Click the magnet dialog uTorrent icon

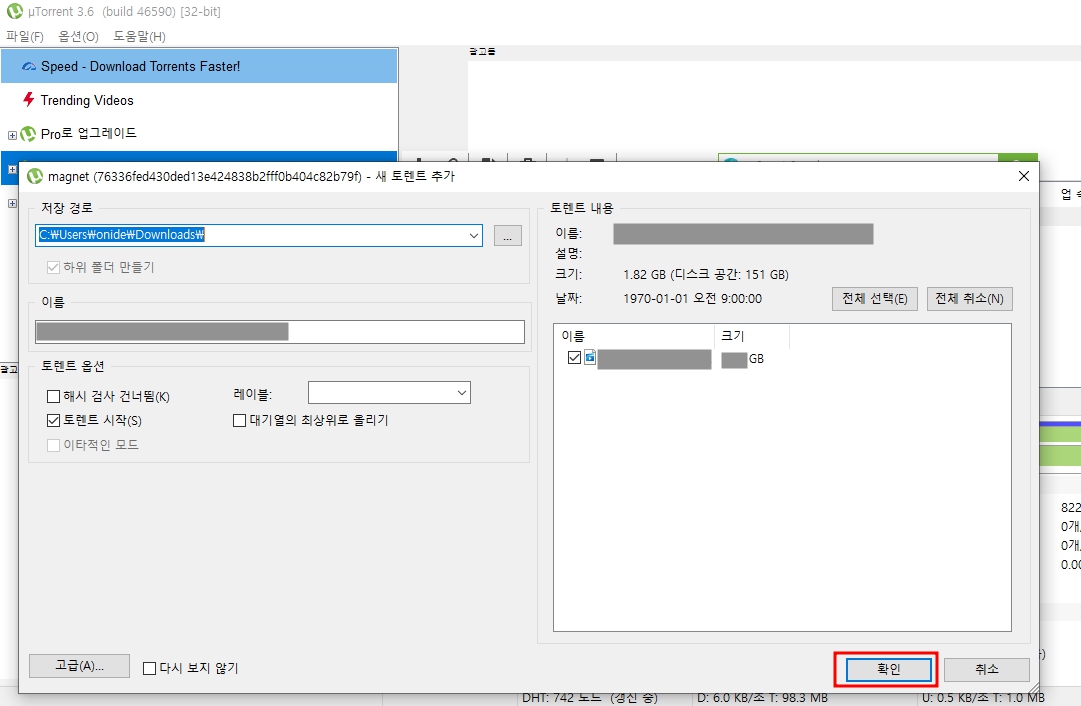click(34, 176)
